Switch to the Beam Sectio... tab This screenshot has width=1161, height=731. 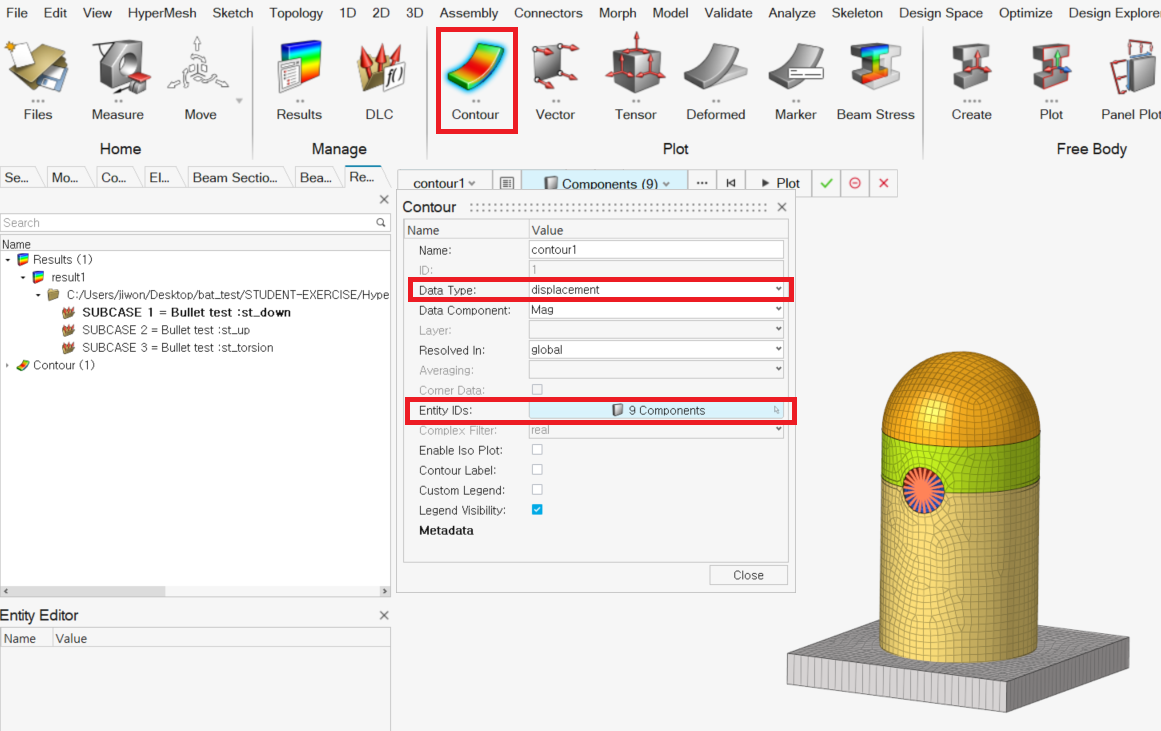[235, 177]
